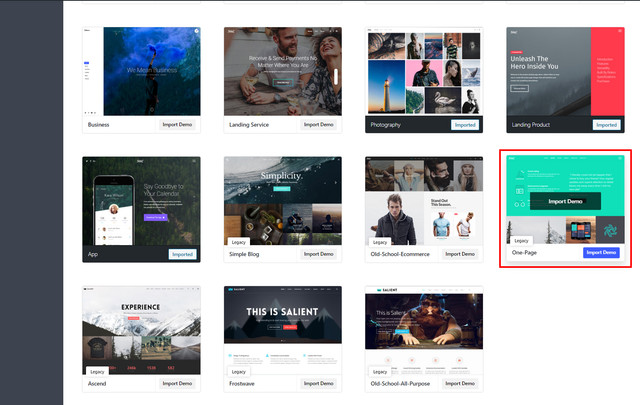Image resolution: width=640 pixels, height=405 pixels.
Task: Import the Old-School-All-Purpose demo
Action: point(460,383)
